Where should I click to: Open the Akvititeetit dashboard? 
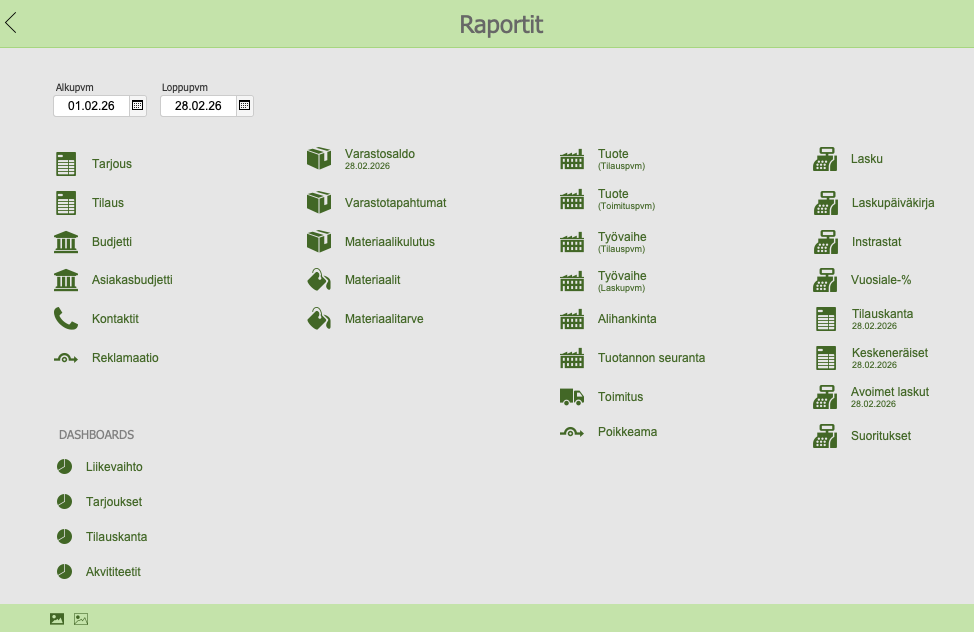[x=113, y=572]
